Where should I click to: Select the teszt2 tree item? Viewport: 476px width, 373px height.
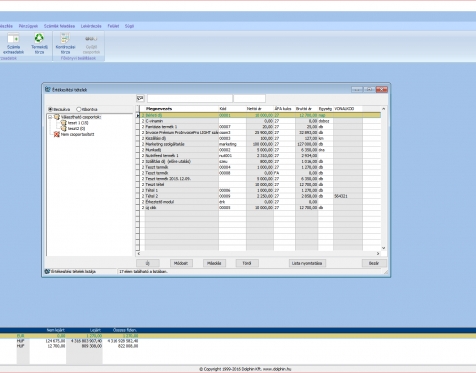[x=76, y=129]
